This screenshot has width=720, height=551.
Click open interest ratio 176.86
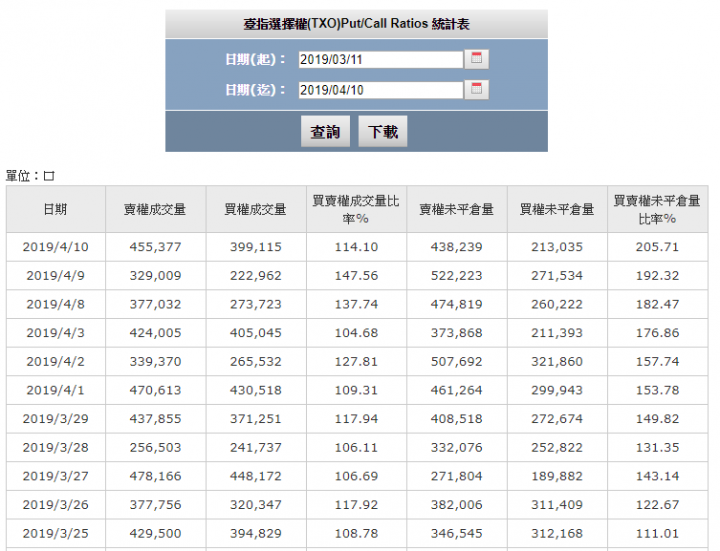658,333
